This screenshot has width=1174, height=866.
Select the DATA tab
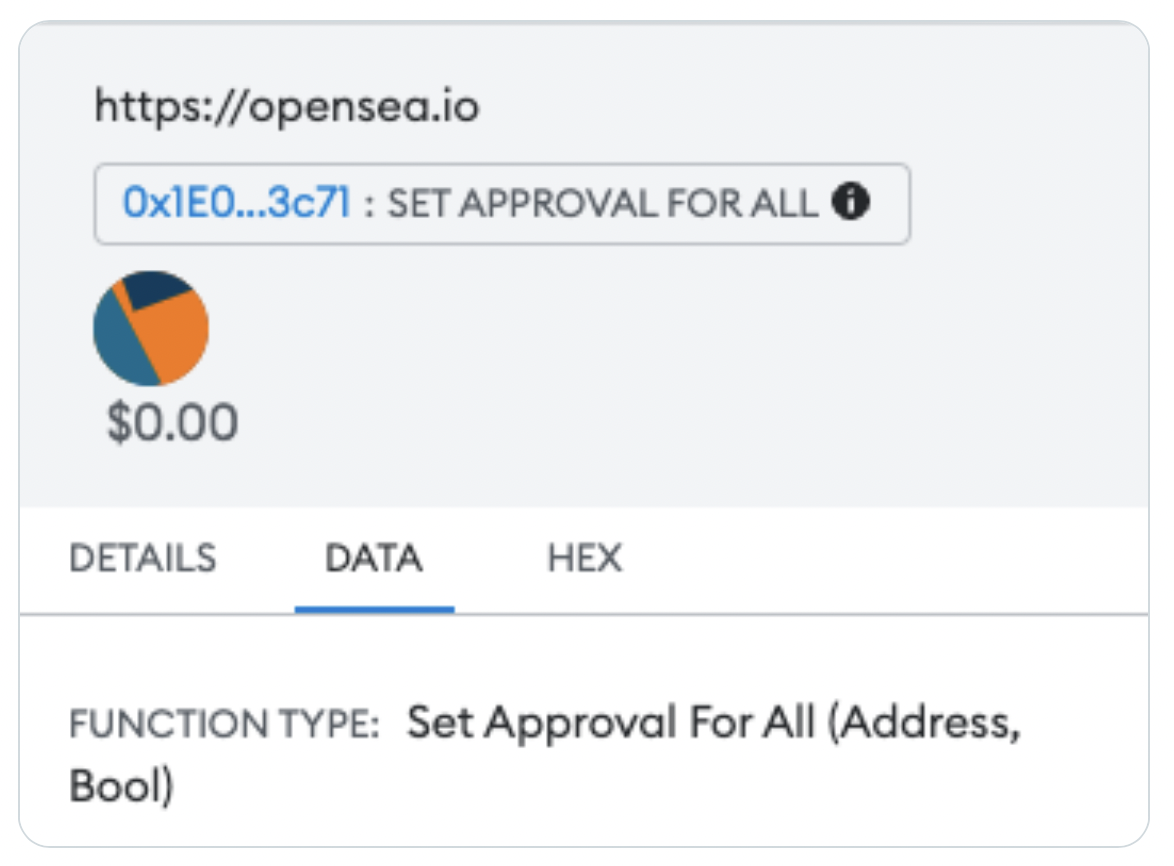pyautogui.click(x=374, y=558)
